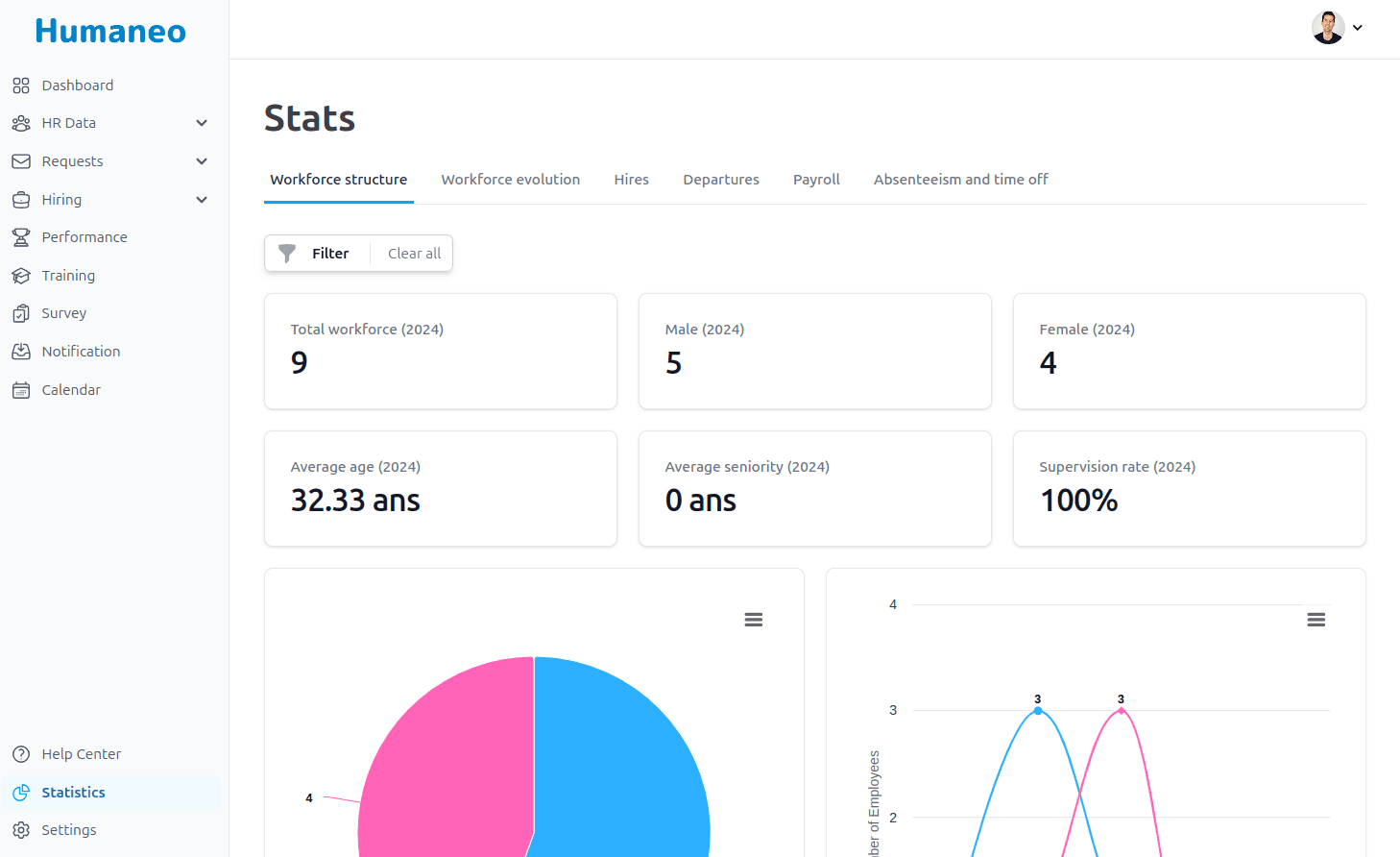Open Absenteeism and time off tab
This screenshot has height=857, width=1400.
click(x=961, y=180)
